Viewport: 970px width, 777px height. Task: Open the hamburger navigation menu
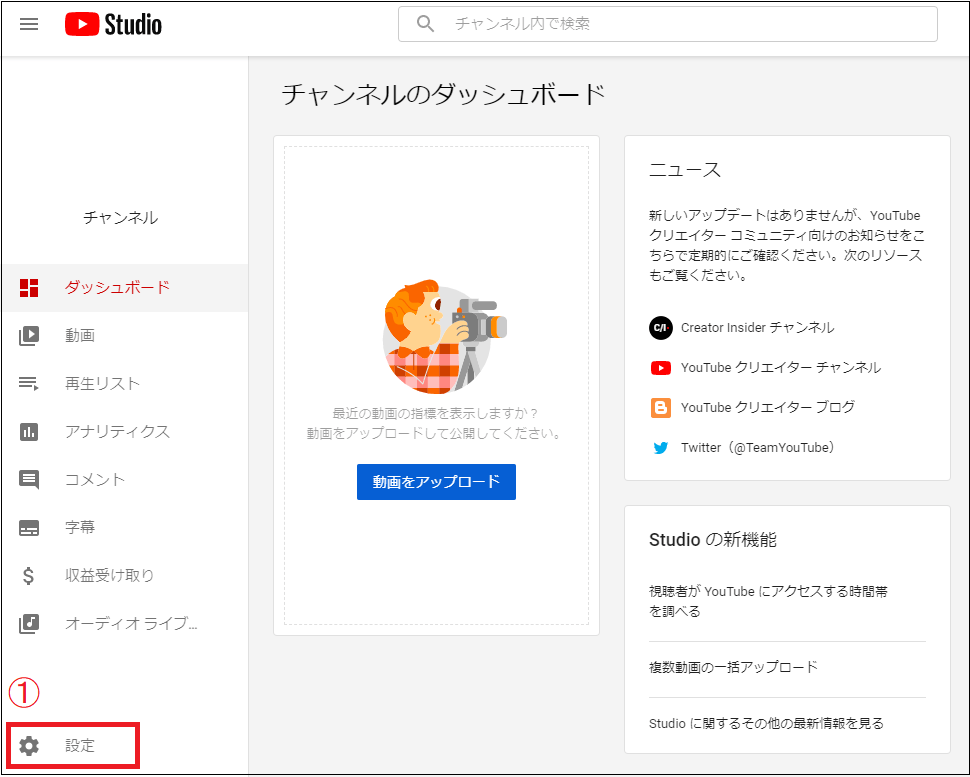[29, 24]
